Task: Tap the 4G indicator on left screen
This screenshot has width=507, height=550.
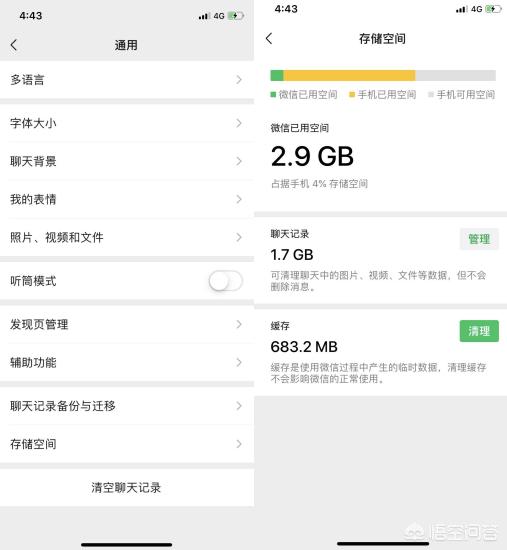Action: (x=219, y=16)
